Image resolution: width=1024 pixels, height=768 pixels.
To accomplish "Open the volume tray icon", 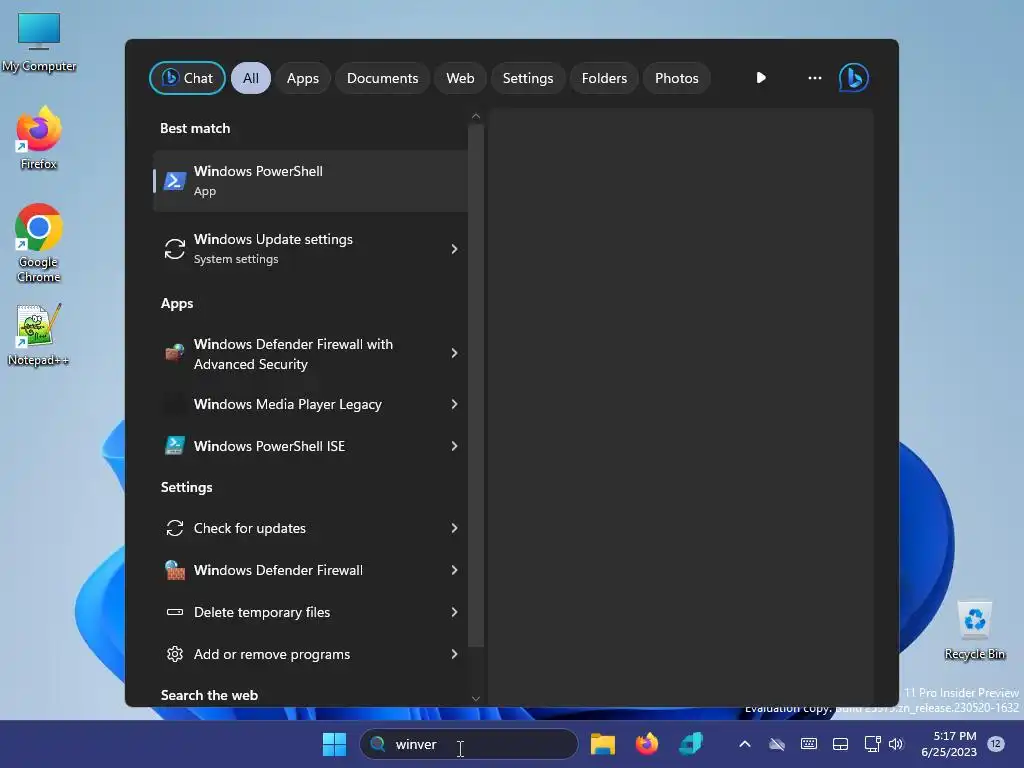I will 896,744.
